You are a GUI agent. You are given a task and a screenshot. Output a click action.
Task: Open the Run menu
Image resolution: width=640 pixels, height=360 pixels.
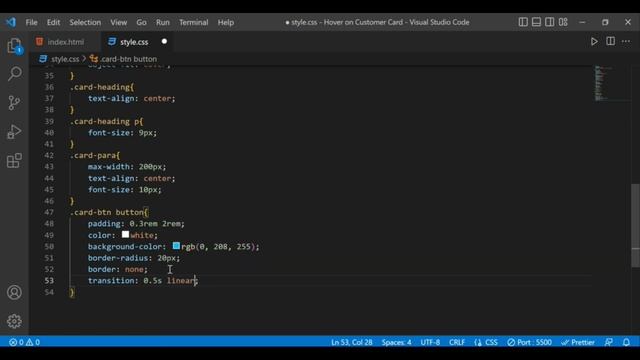coord(162,22)
